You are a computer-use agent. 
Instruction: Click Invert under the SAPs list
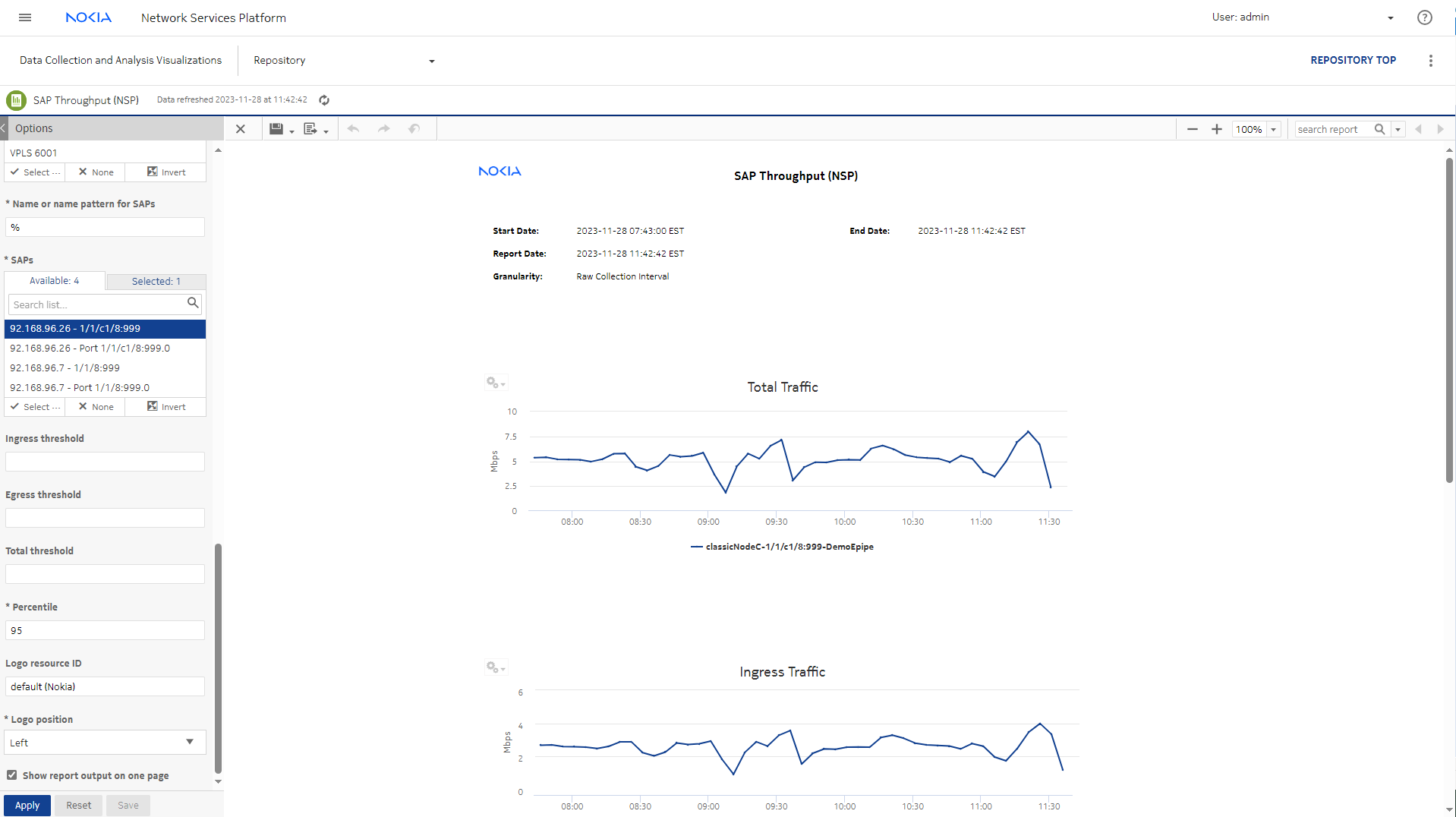(x=166, y=407)
